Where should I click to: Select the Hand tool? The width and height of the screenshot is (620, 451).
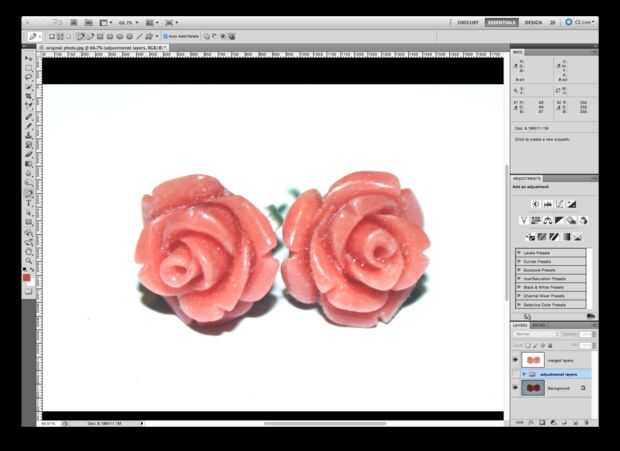point(29,251)
